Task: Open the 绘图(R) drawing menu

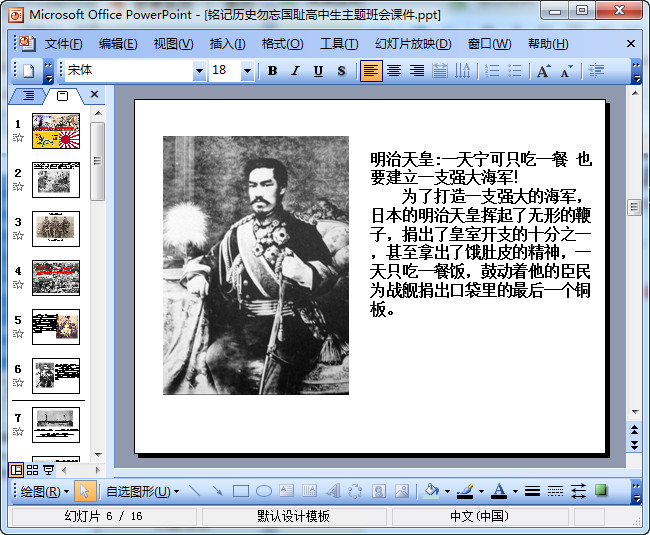Action: pos(44,491)
